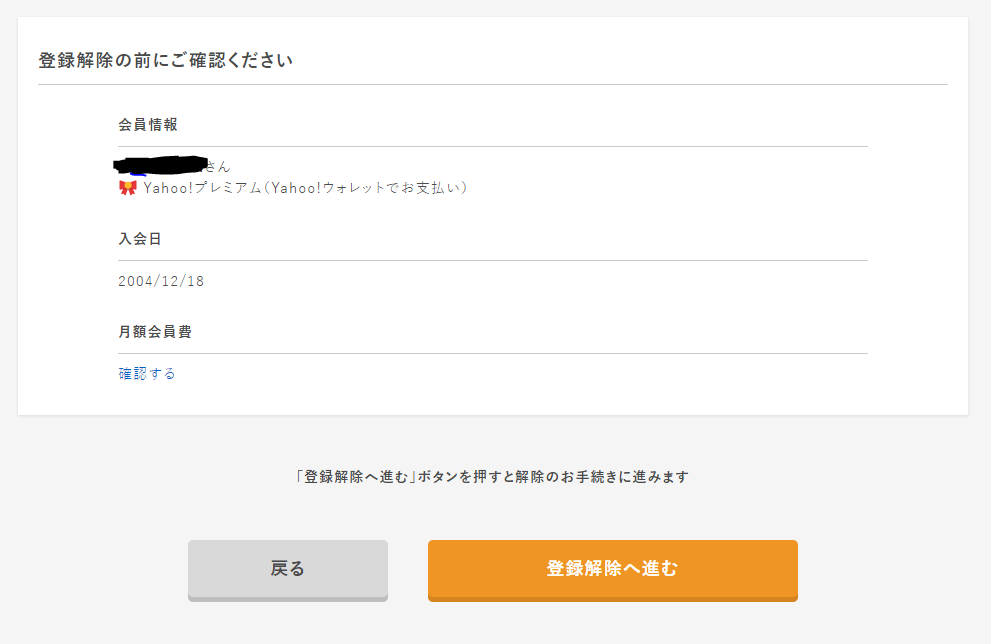Click the 月額会員費 section label
991x644 pixels.
pos(155,332)
